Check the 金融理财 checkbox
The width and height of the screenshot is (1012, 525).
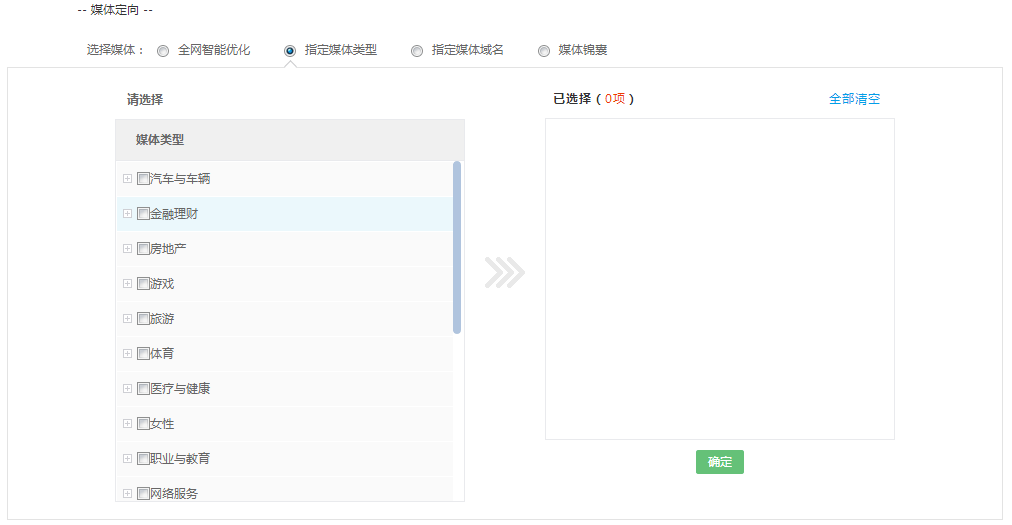[x=143, y=214]
